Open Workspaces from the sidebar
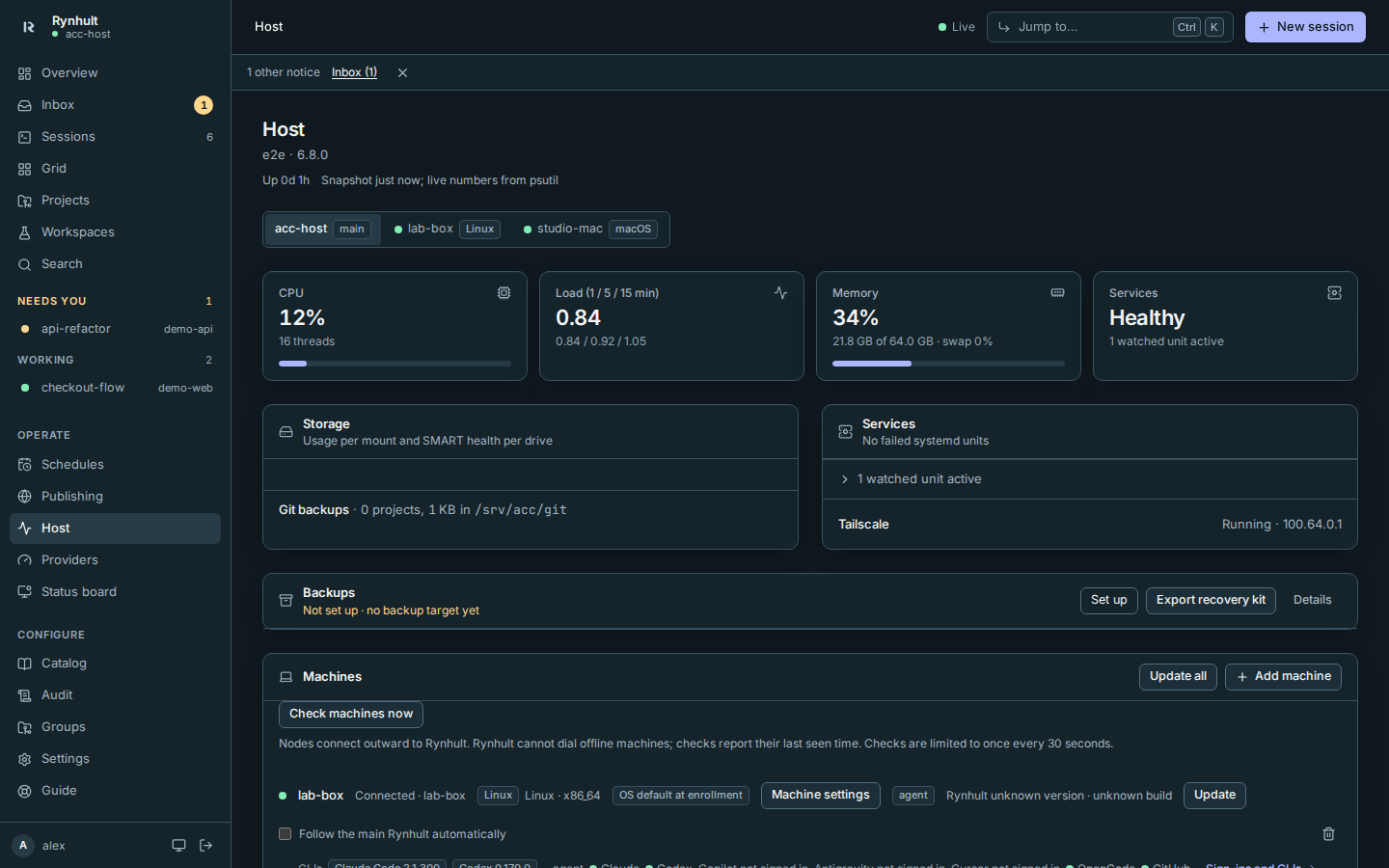This screenshot has height=868, width=1389. click(116, 232)
